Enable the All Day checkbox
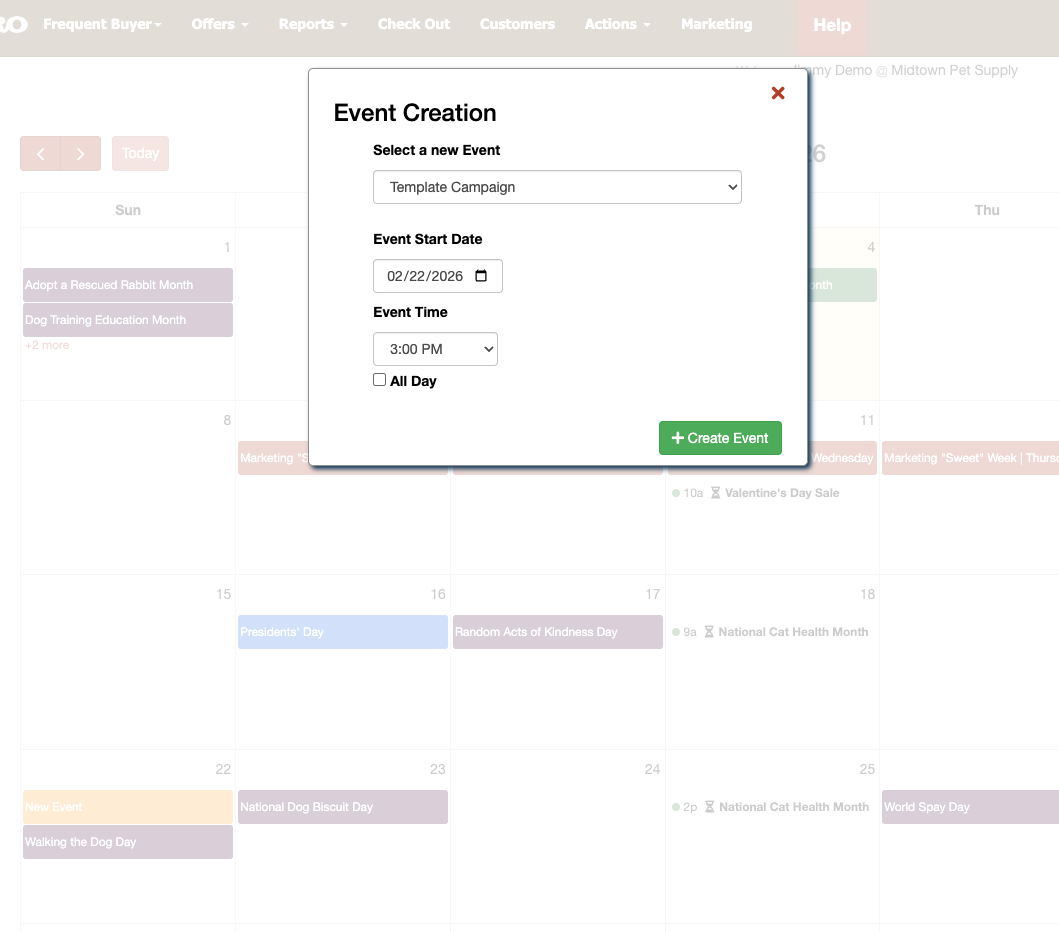 (380, 380)
